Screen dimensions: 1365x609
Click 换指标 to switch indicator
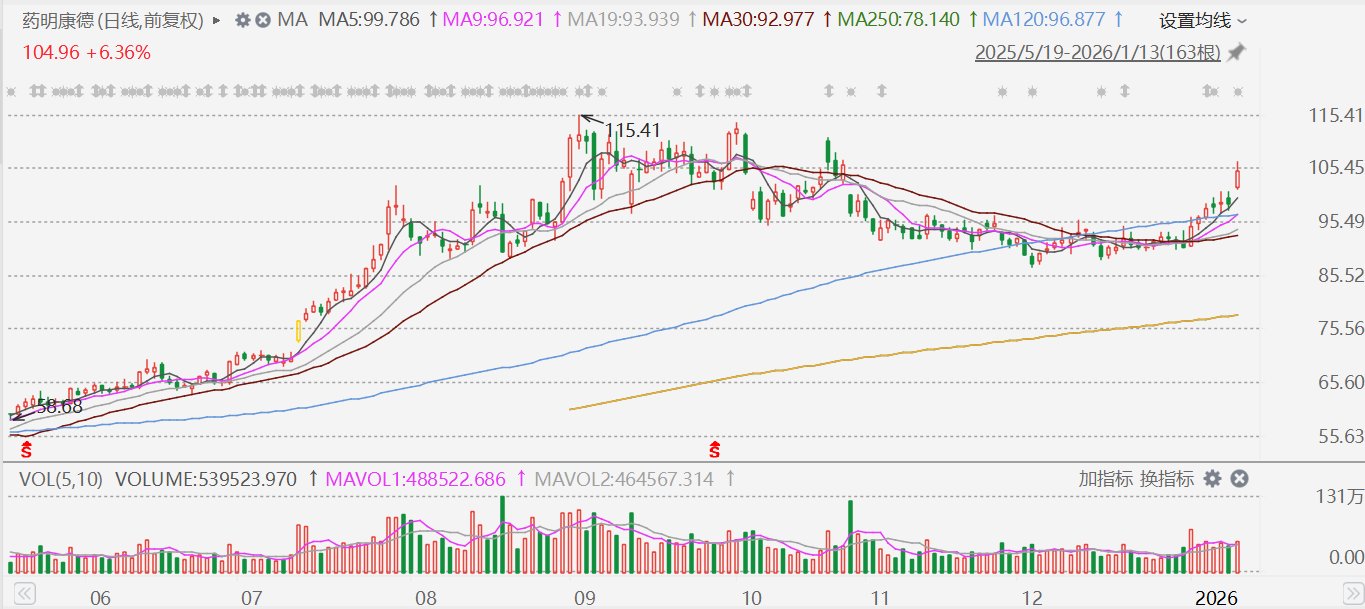pos(1168,479)
